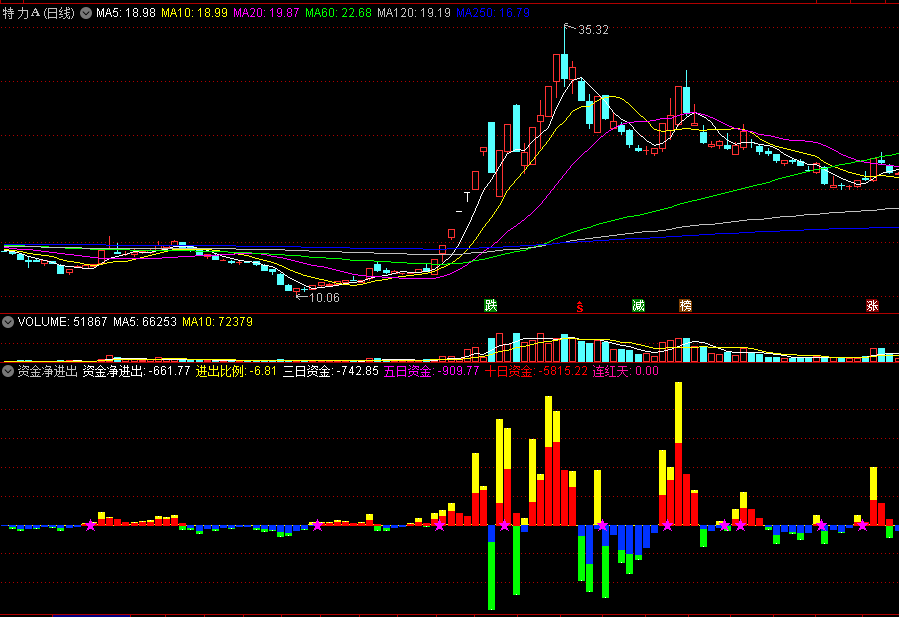Open the main chart indicator dropdown beside 特力A

[x=86, y=13]
